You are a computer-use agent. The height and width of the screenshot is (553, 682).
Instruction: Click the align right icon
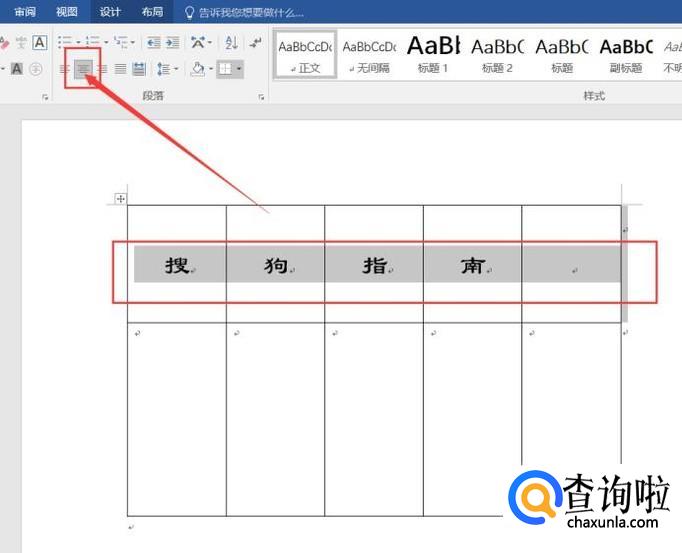pos(102,69)
